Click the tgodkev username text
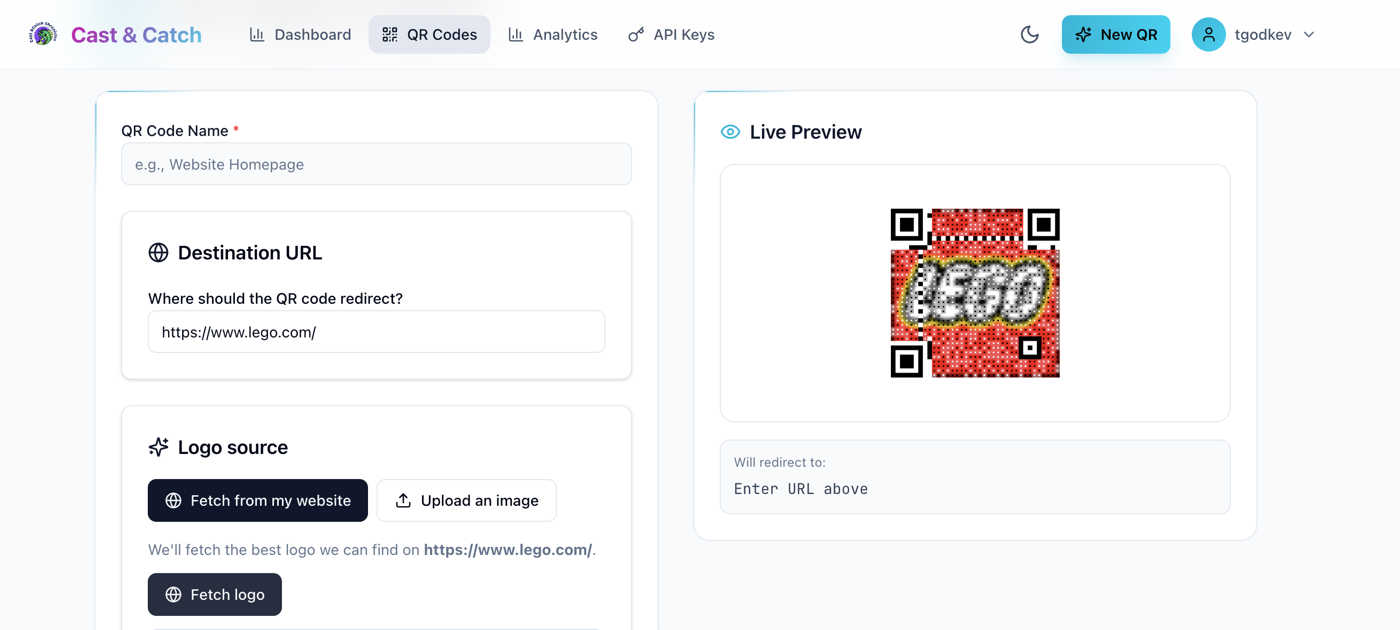Screen dimensions: 1400x630 (1263, 34)
